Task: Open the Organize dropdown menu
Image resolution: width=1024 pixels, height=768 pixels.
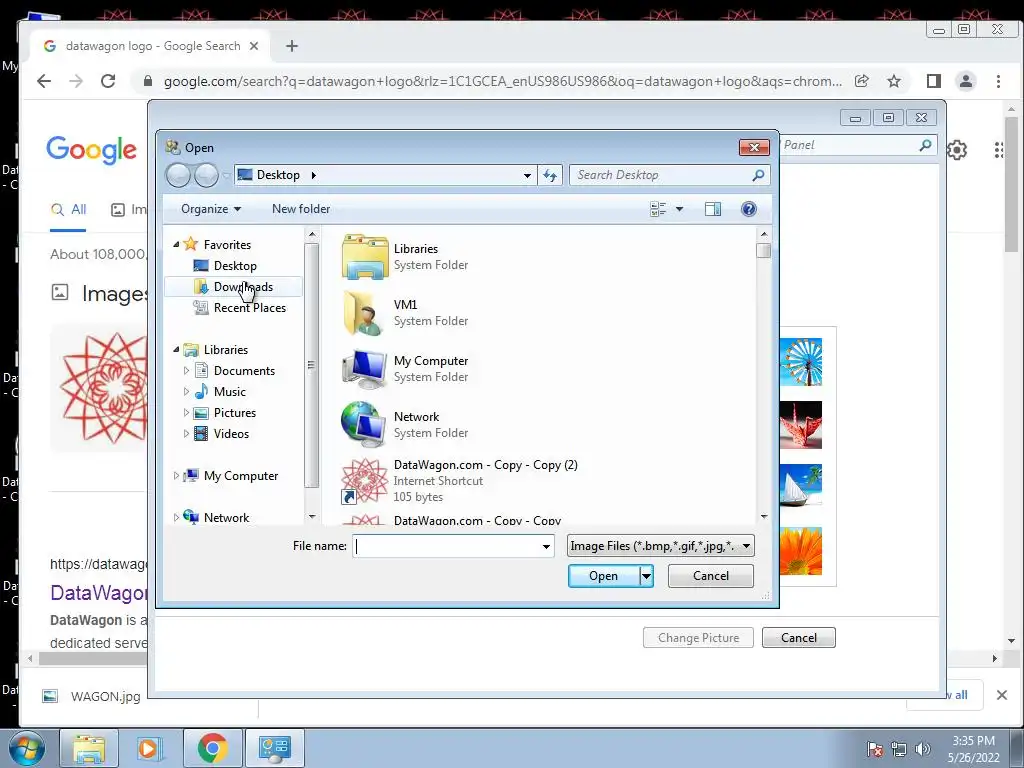Action: pyautogui.click(x=211, y=209)
